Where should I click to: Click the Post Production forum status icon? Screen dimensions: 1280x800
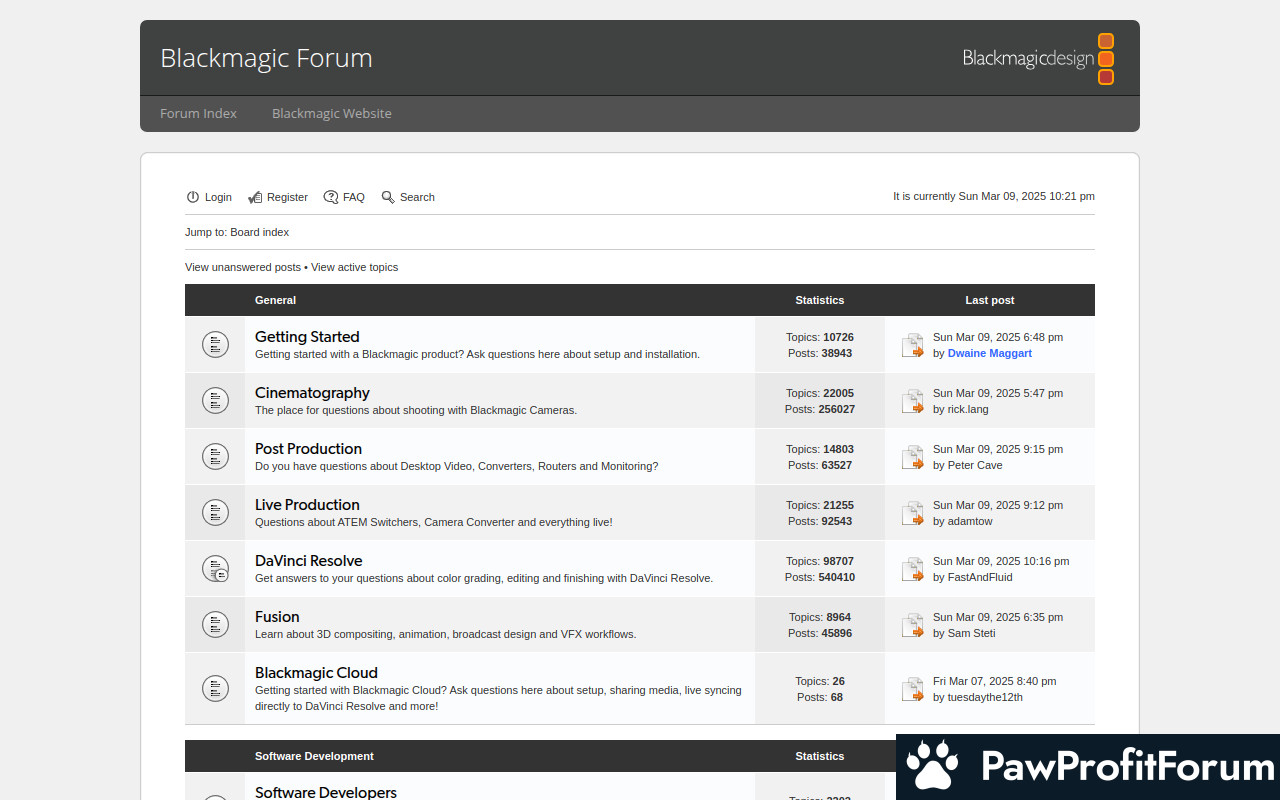click(x=215, y=457)
